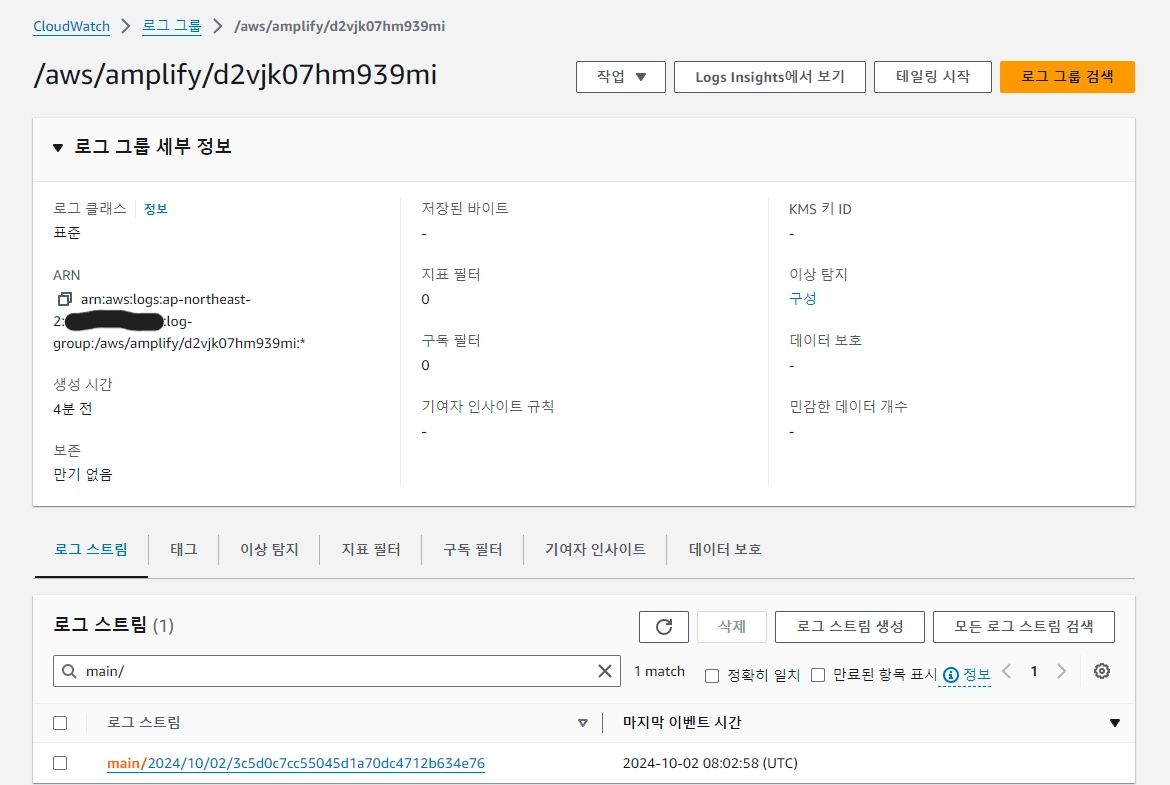
Task: Sort by the 로그 스트림 column icon
Action: point(583,723)
